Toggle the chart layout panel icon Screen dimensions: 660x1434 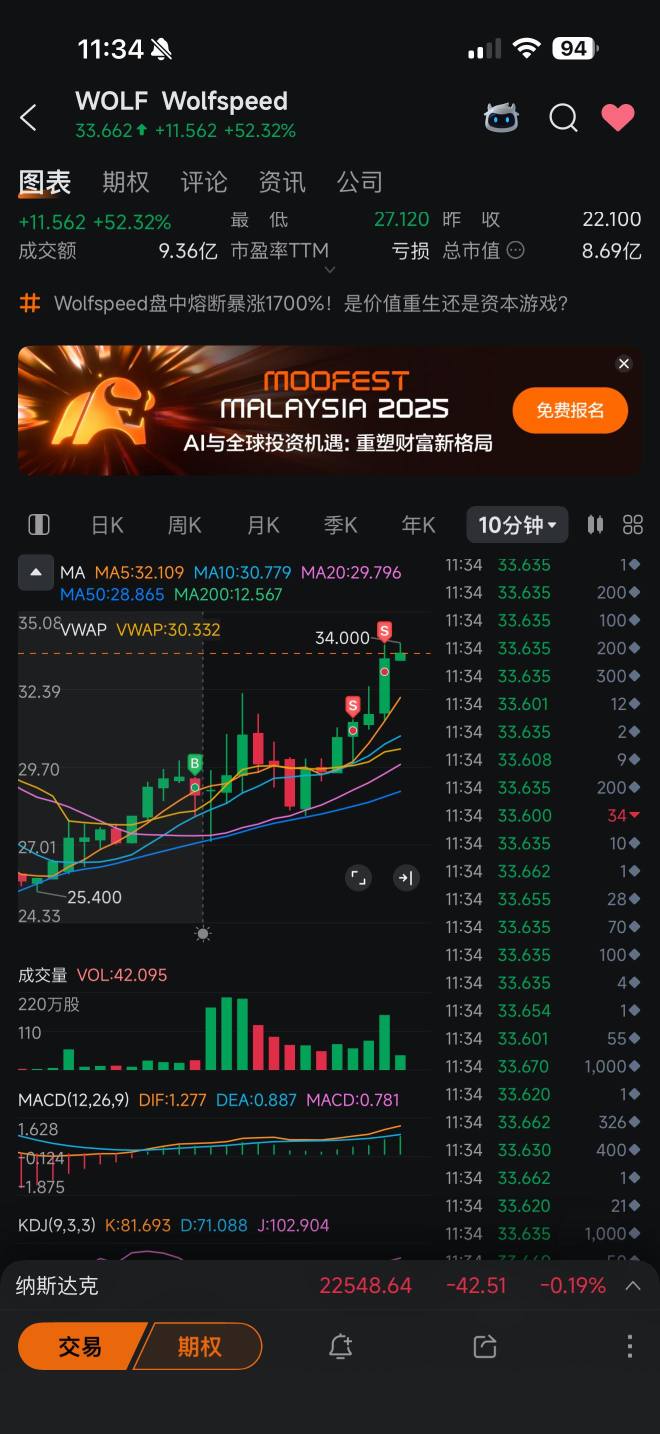[39, 525]
